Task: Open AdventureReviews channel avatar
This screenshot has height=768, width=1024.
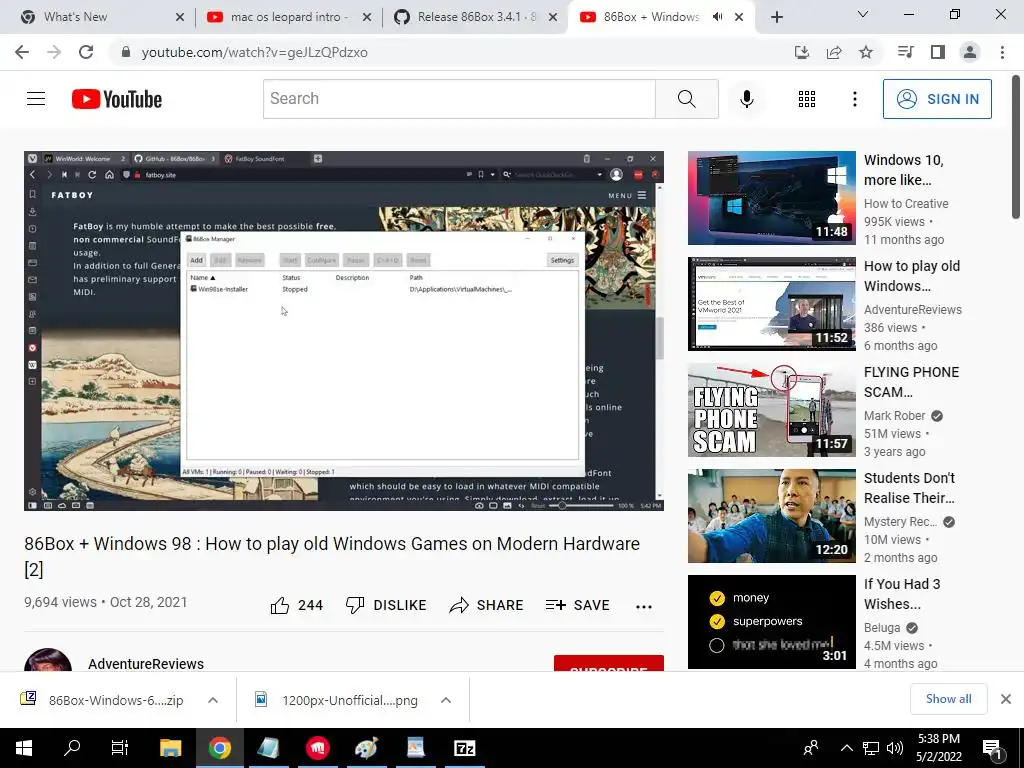Action: coord(48,660)
